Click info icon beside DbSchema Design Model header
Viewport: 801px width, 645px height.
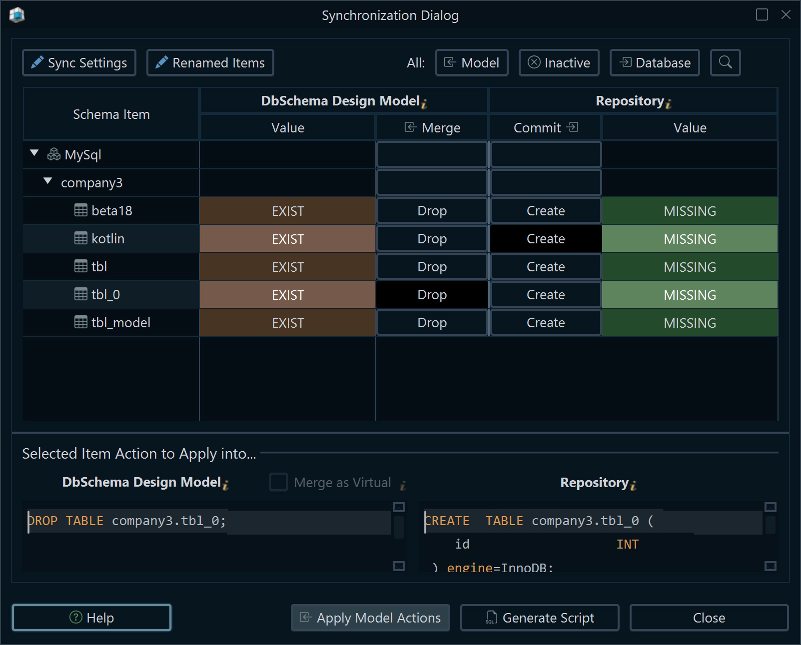tap(424, 103)
